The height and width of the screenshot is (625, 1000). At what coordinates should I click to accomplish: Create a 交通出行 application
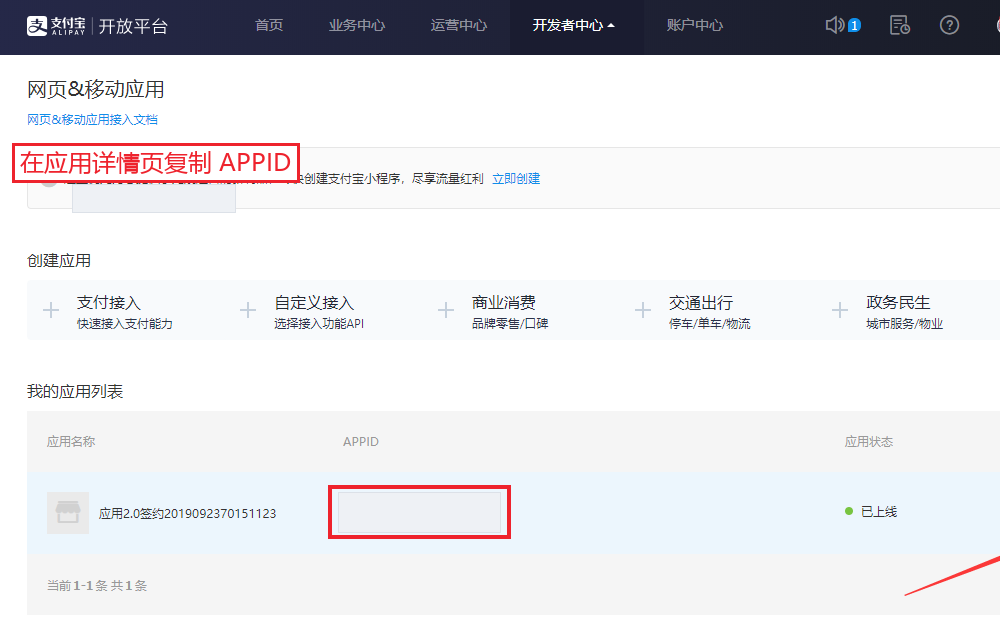[701, 303]
